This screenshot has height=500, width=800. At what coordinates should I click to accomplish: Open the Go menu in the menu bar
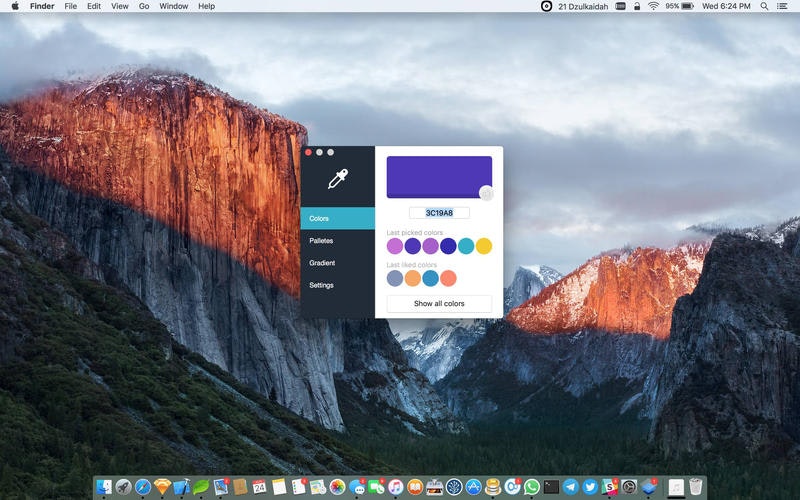pyautogui.click(x=144, y=6)
